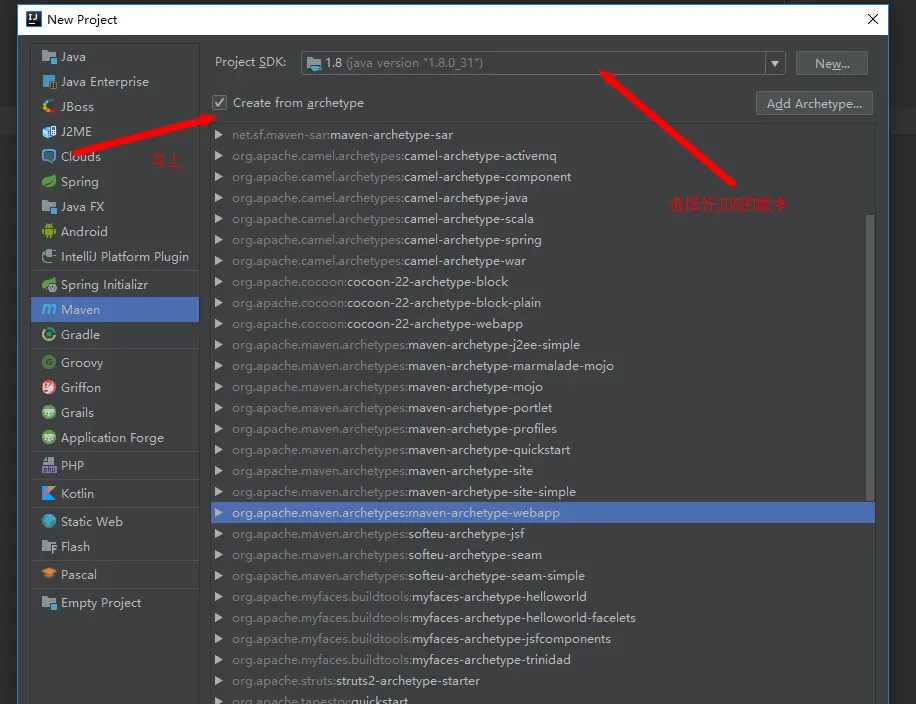
Task: Choose the Pascal icon
Action: (49, 574)
